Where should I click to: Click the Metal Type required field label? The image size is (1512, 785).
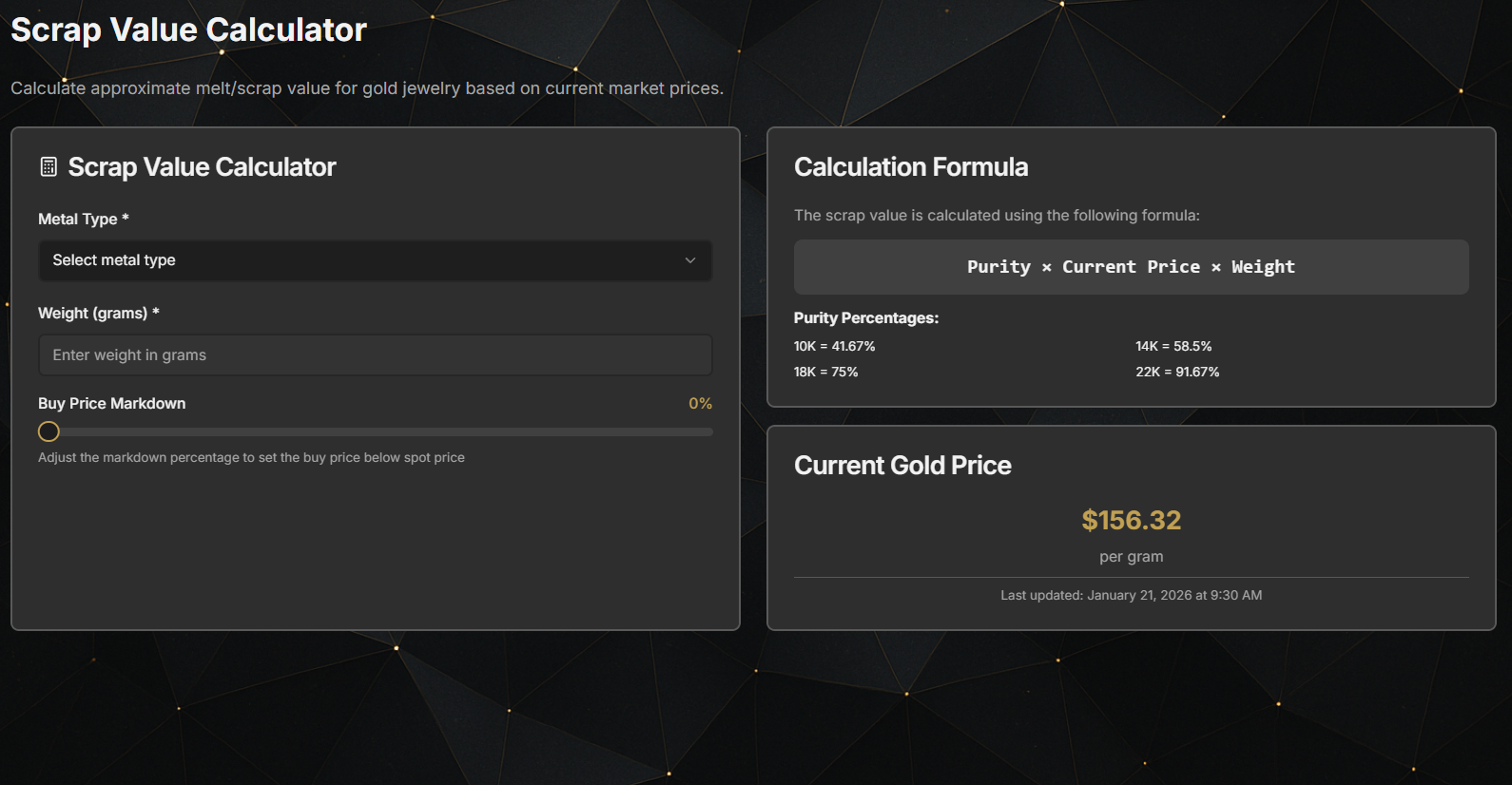pos(84,219)
